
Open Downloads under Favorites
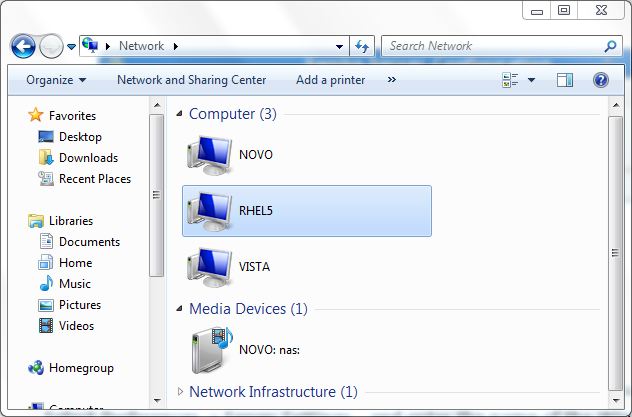point(88,158)
